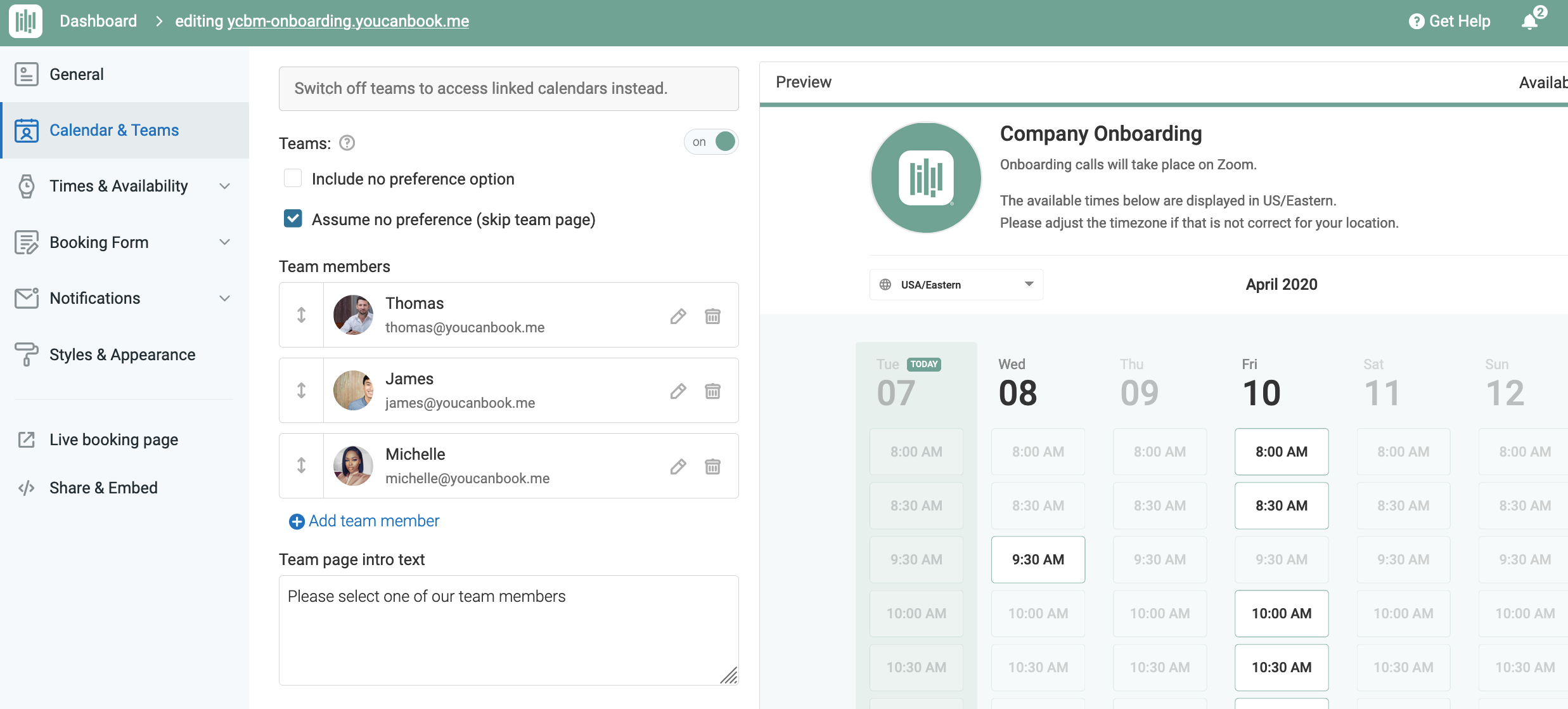The image size is (1568, 709).
Task: Uncheck Assume no preference checkbox
Action: pos(293,219)
